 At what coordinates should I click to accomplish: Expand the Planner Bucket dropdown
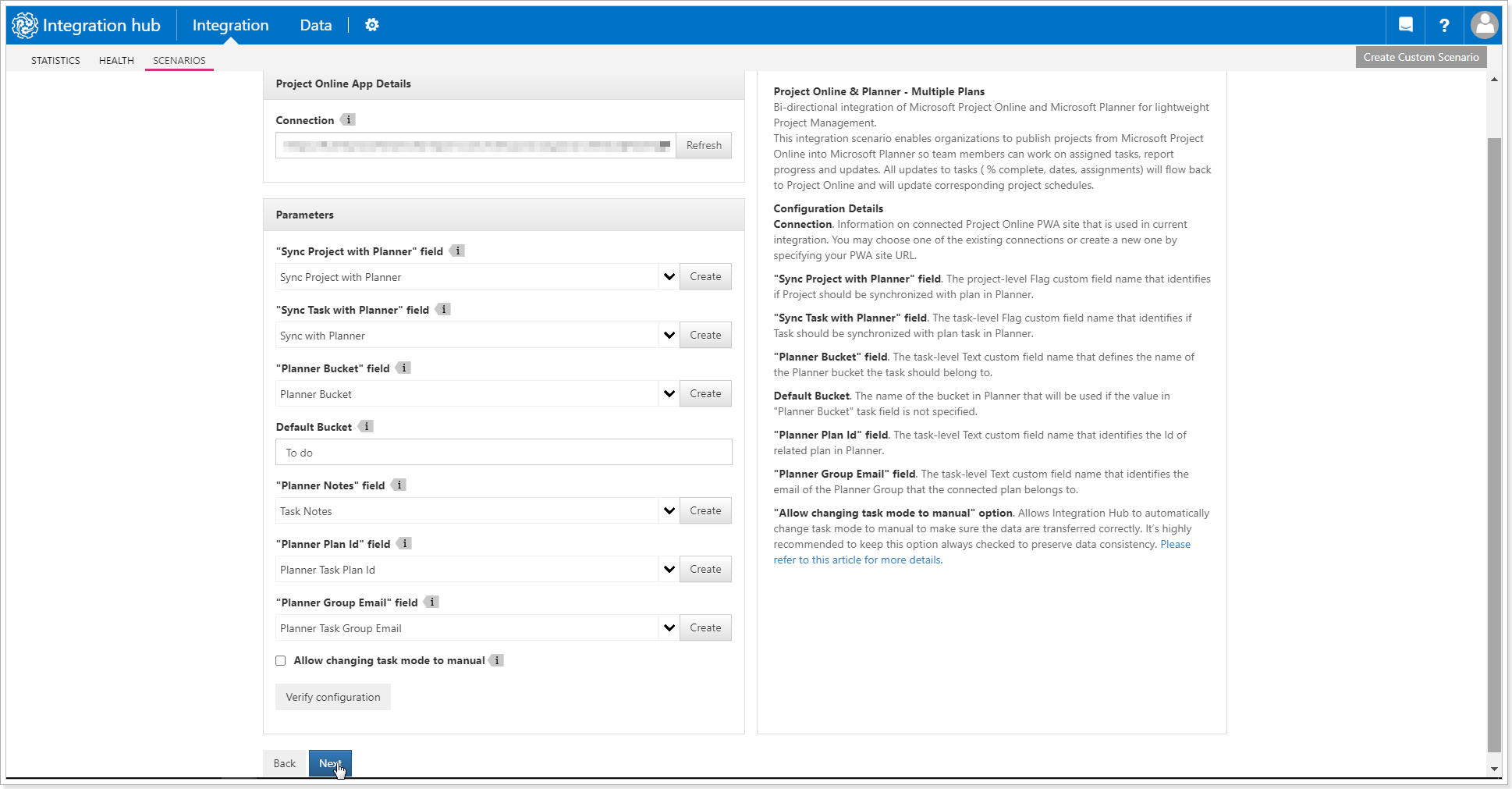pyautogui.click(x=669, y=393)
